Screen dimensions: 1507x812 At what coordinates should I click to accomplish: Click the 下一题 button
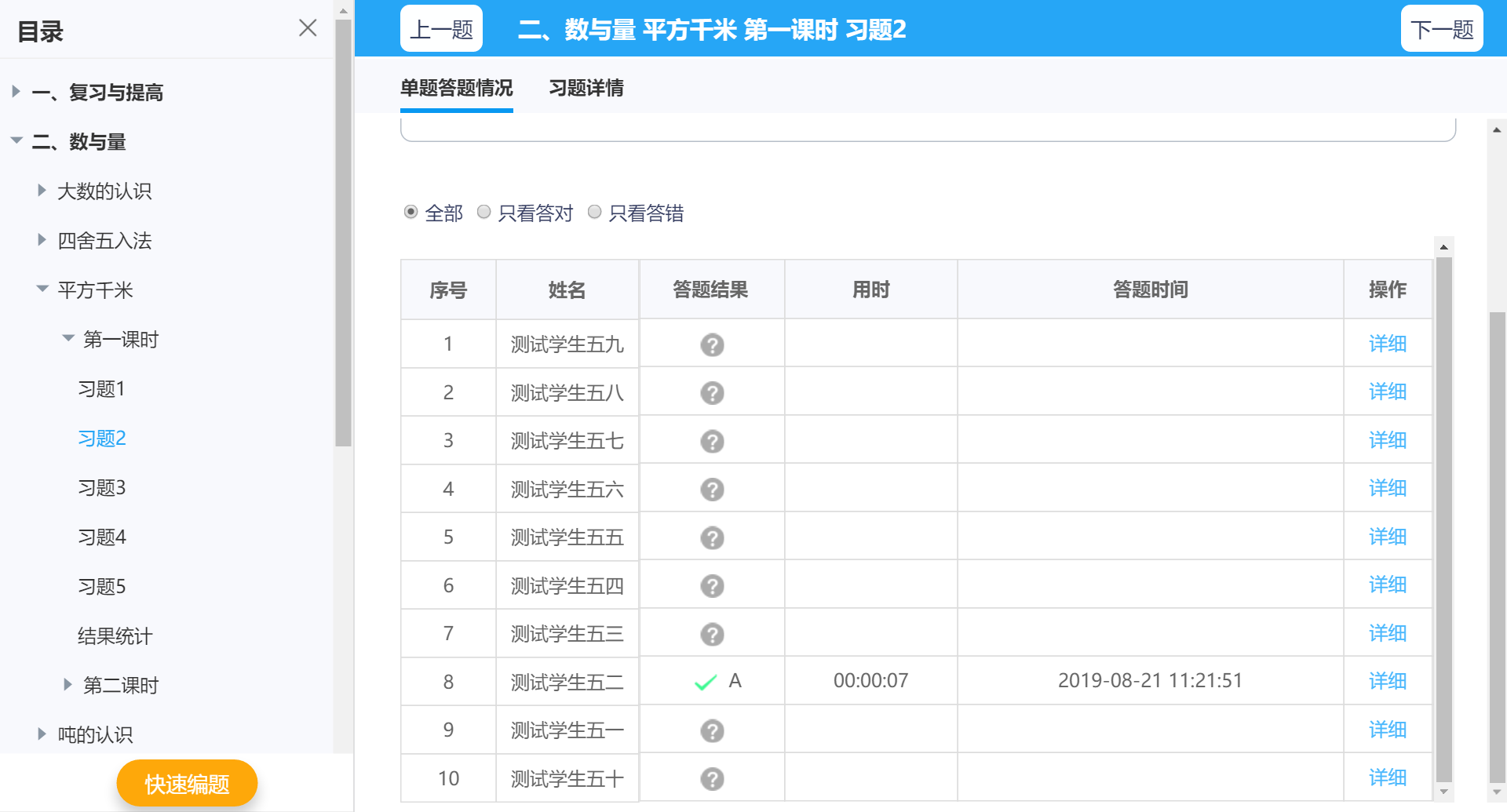tap(1441, 29)
